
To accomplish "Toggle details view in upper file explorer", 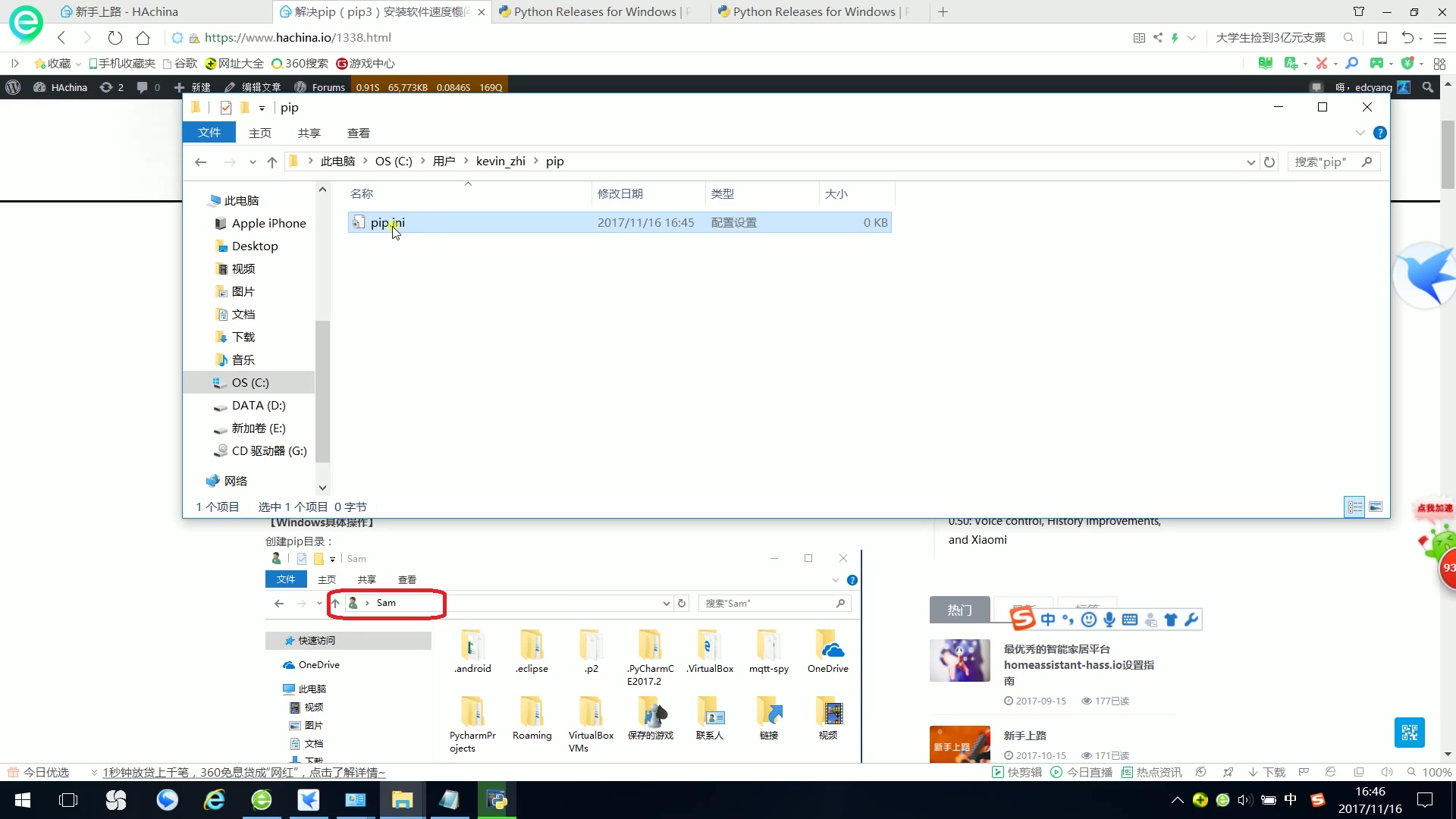I will point(1355,506).
